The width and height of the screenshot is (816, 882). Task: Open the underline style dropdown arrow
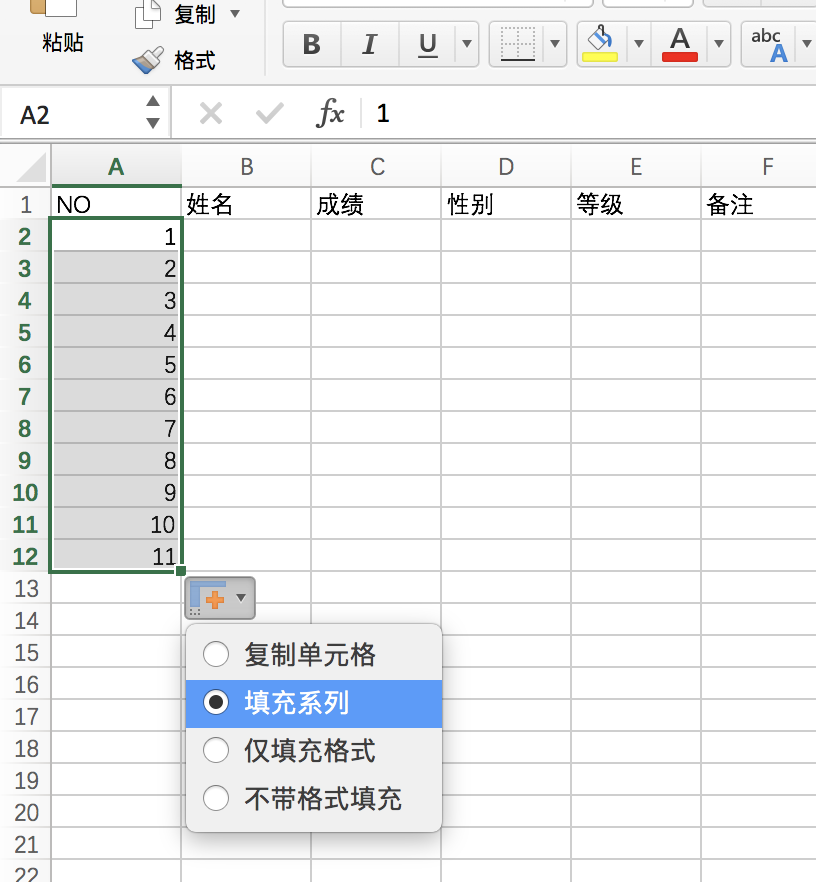(x=467, y=44)
